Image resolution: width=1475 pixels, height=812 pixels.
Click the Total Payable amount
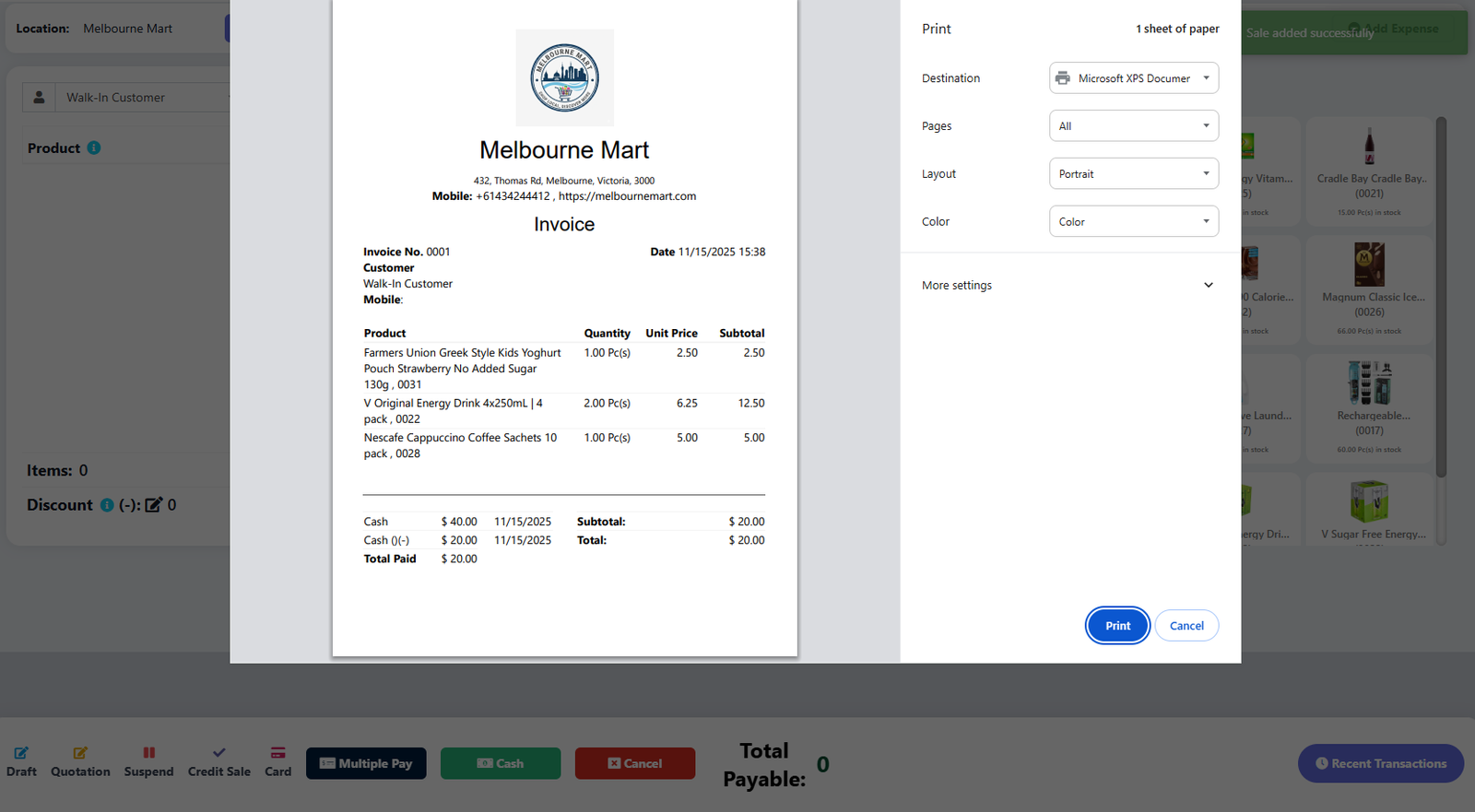[x=823, y=765]
